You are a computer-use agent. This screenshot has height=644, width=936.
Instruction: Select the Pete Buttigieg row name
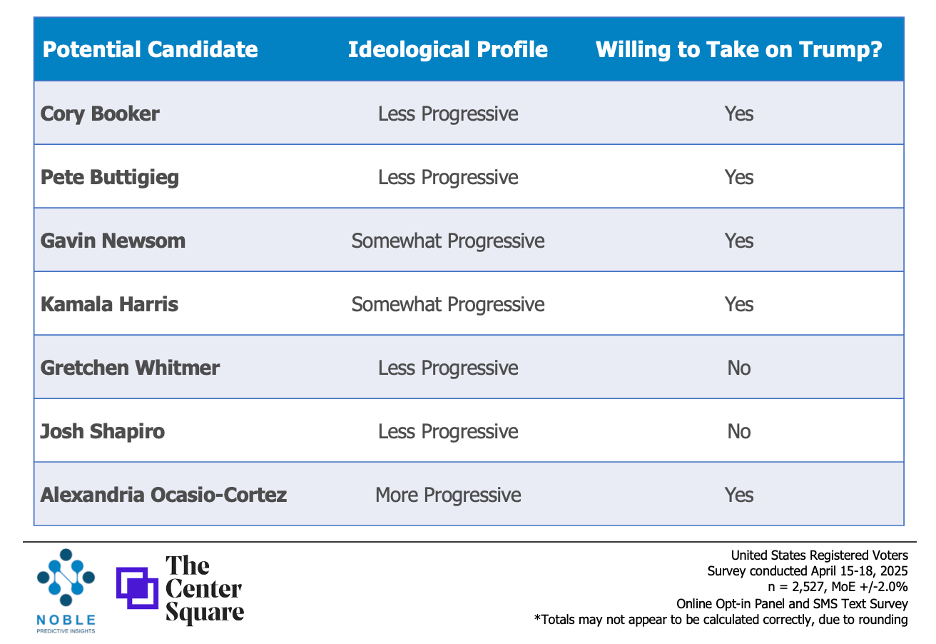tap(110, 177)
